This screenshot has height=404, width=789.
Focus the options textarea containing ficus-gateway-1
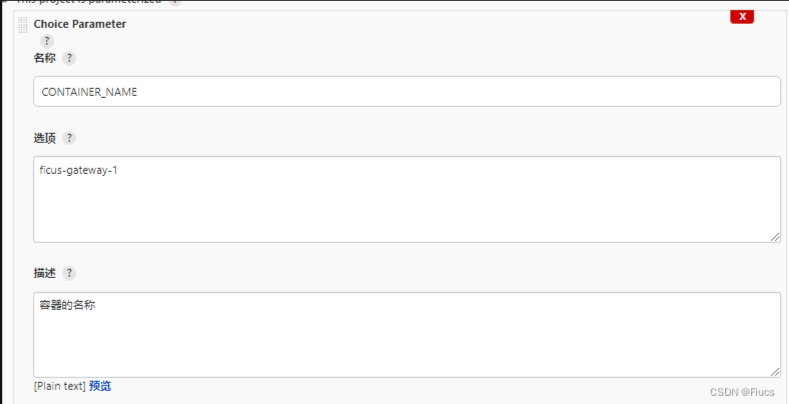coord(406,199)
